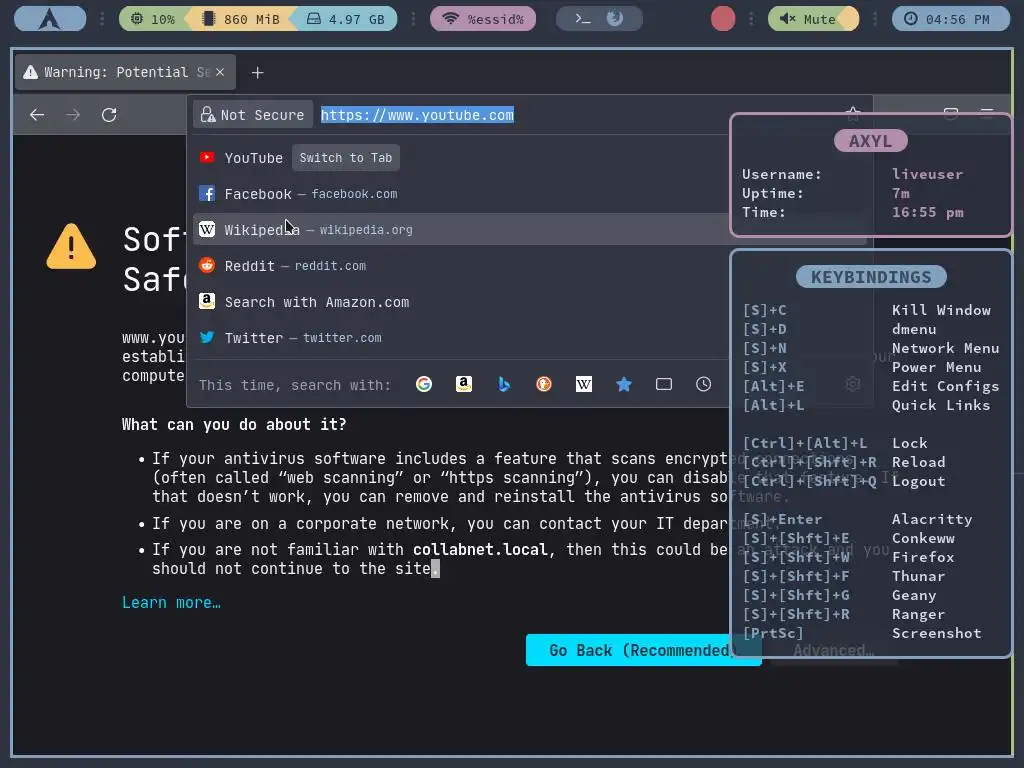Click the Uptime value 7m
Screen dimensions: 1024x768
(901, 193)
